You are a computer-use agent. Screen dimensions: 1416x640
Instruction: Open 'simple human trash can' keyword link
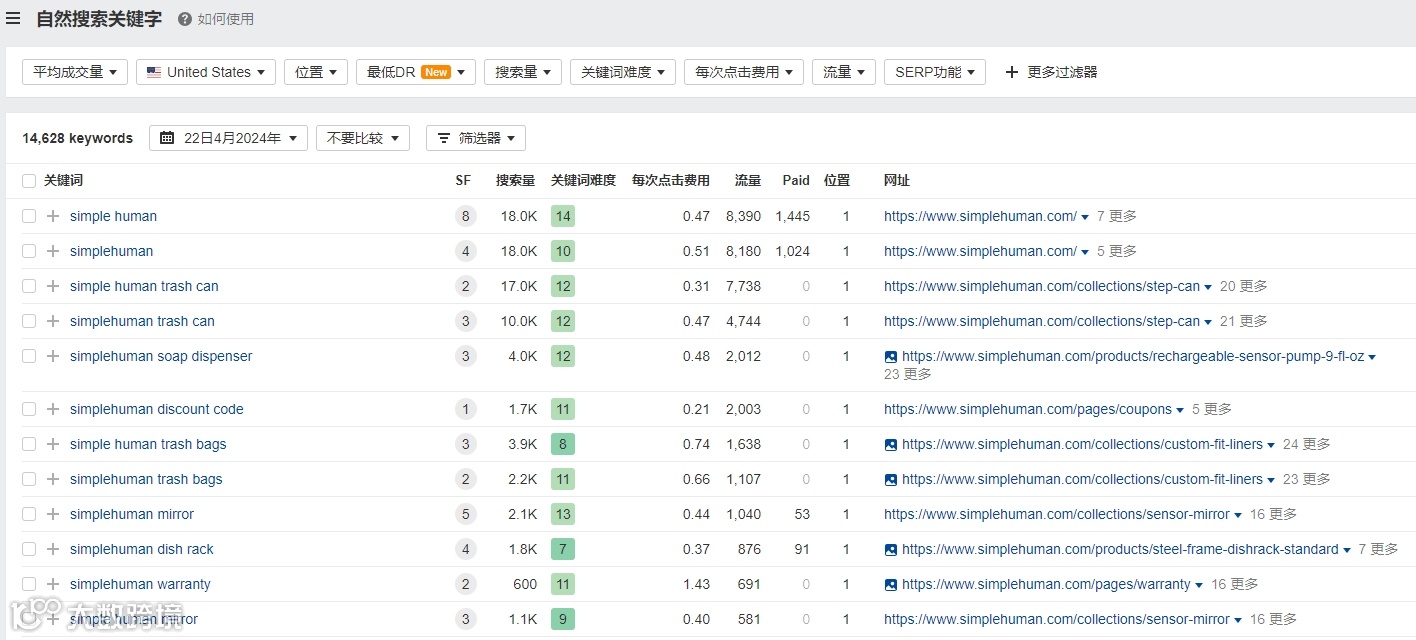click(144, 286)
